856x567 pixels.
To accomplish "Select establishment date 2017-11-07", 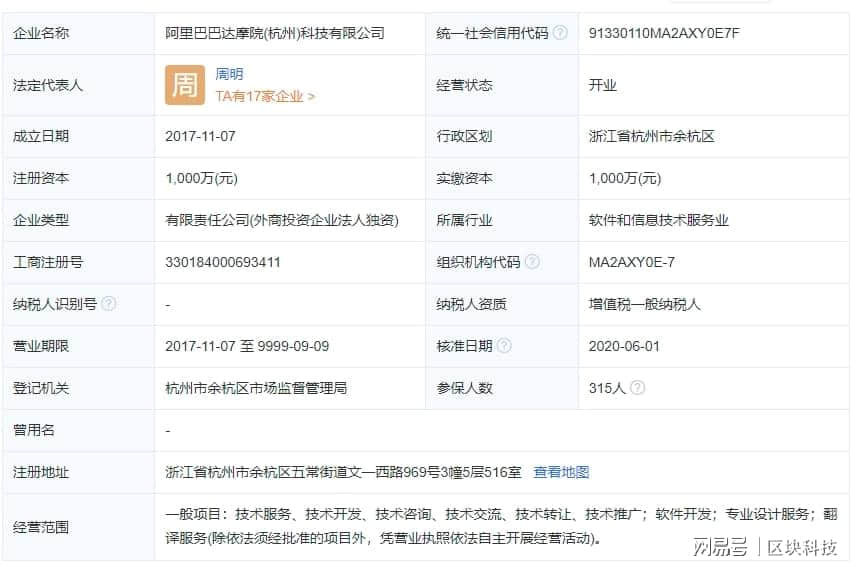I will click(200, 136).
